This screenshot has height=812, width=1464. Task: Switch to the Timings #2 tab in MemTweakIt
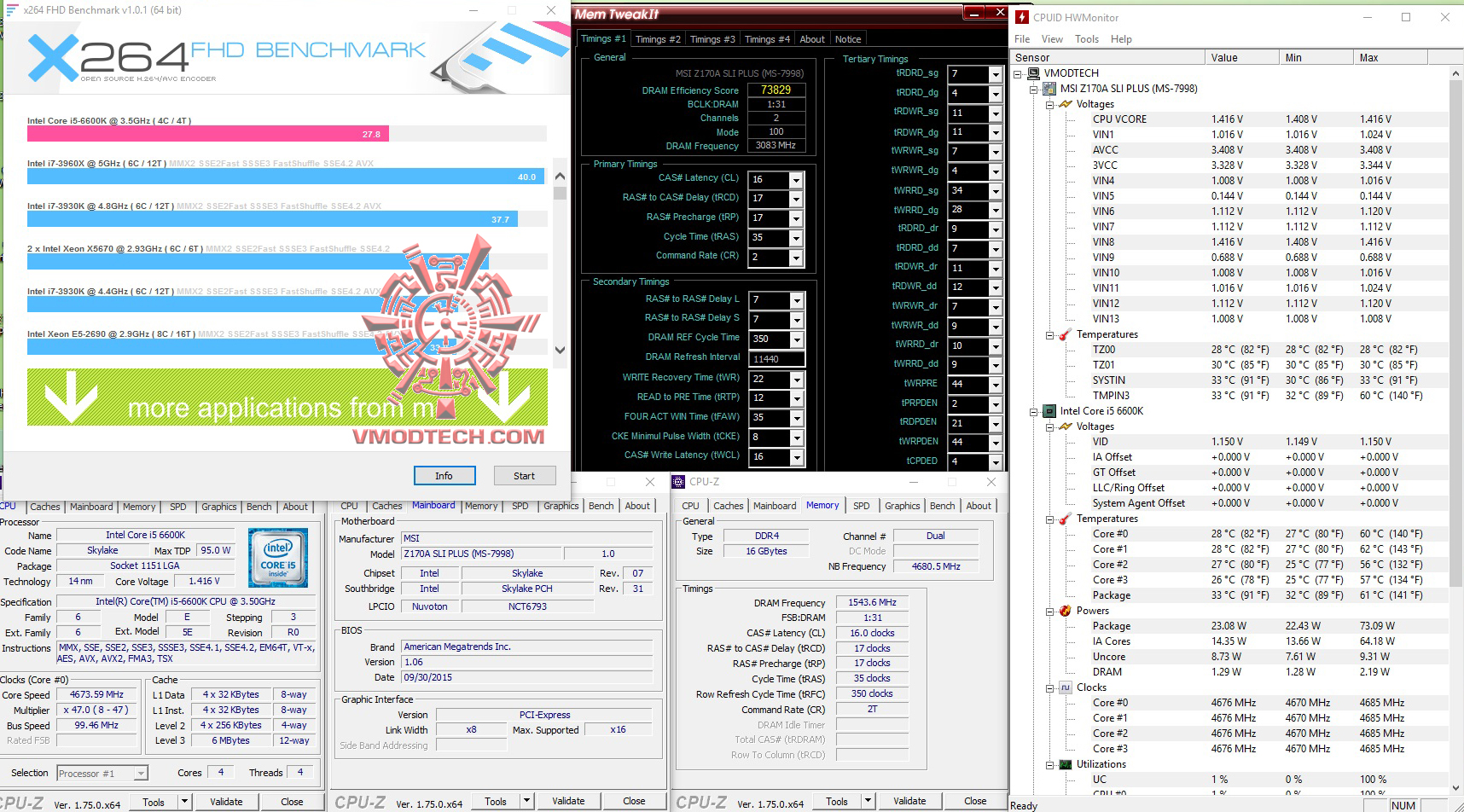click(x=658, y=39)
